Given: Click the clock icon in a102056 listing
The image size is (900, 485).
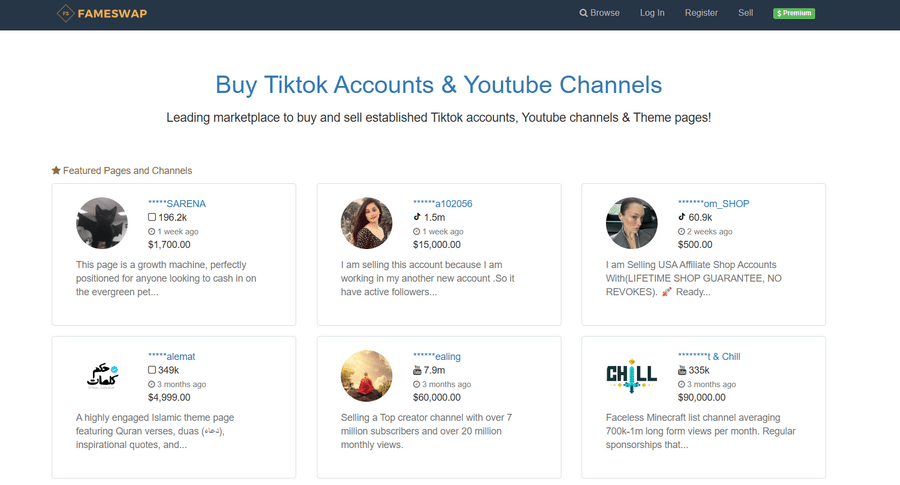Looking at the screenshot, I should click(x=416, y=231).
